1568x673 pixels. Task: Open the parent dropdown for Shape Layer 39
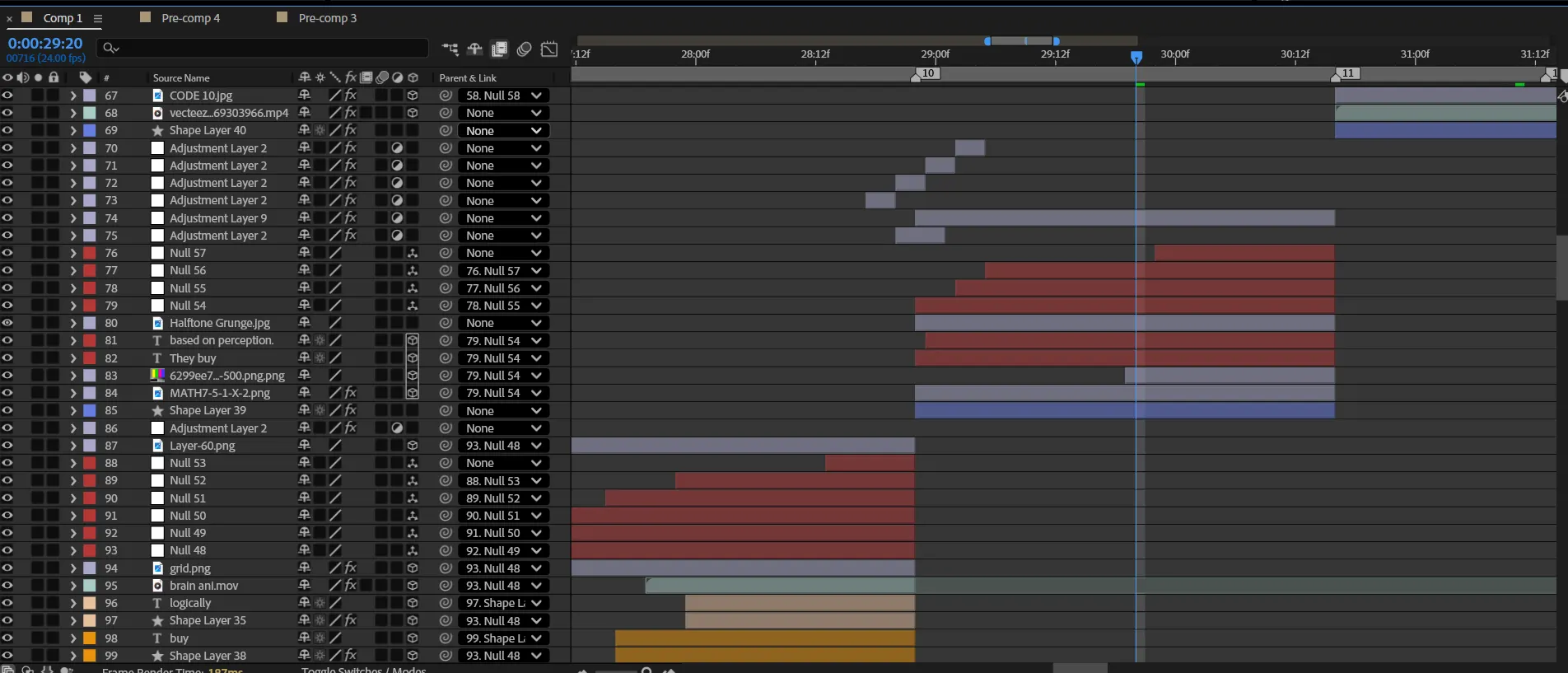[503, 411]
